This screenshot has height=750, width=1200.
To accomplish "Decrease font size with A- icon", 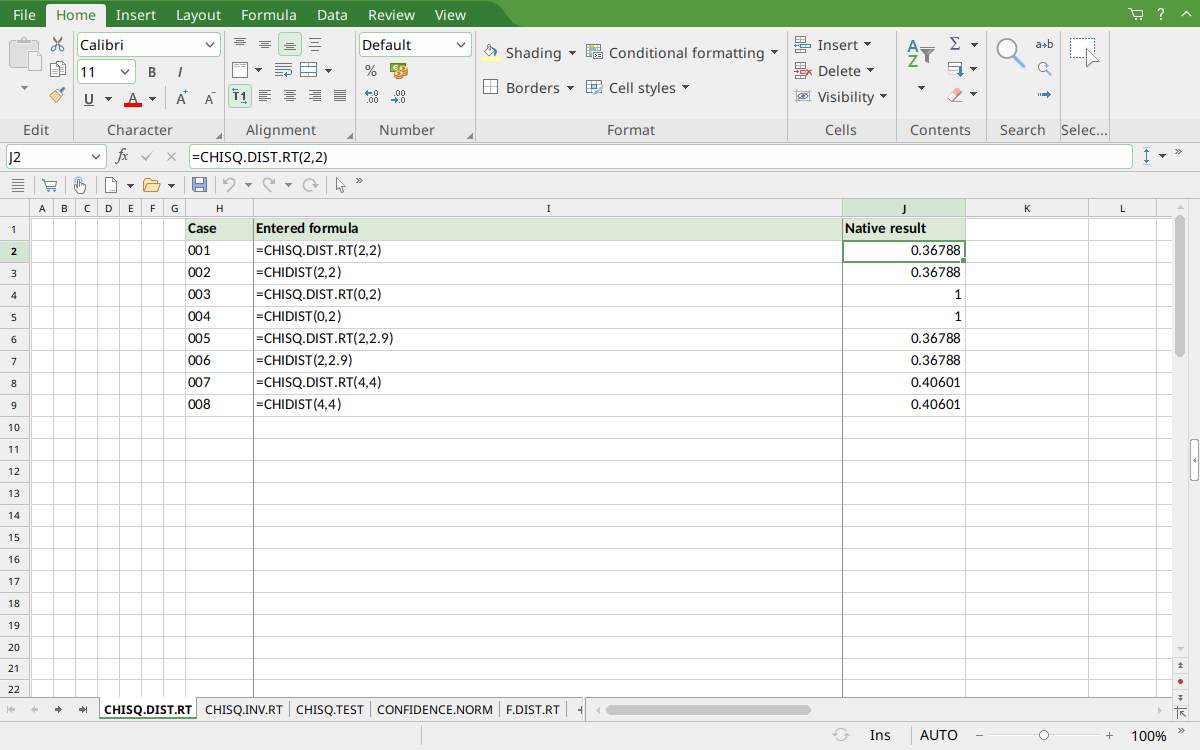I will click(209, 98).
